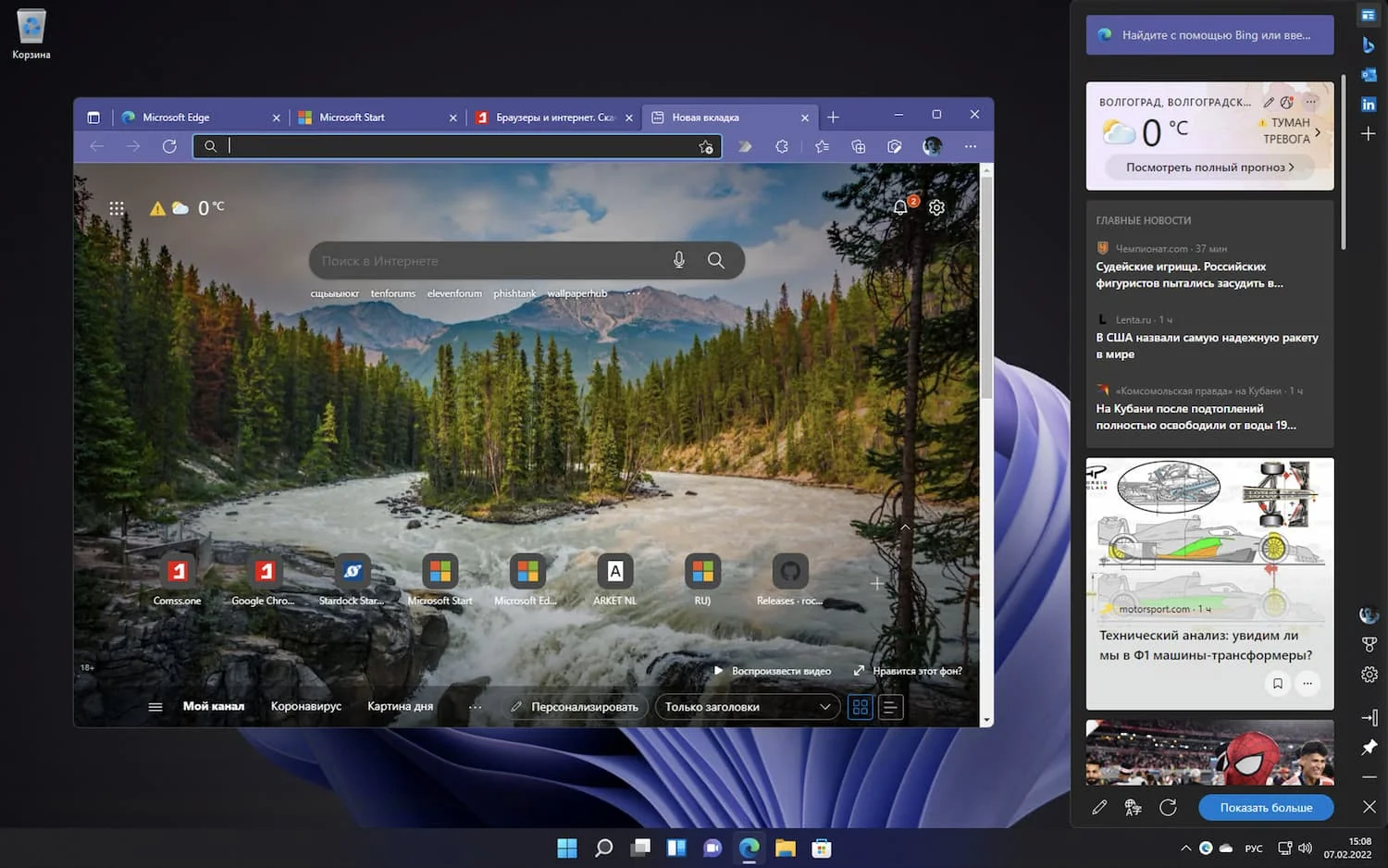1388x868 pixels.
Task: Open the Bing icon in the sidebar
Action: (x=1369, y=45)
